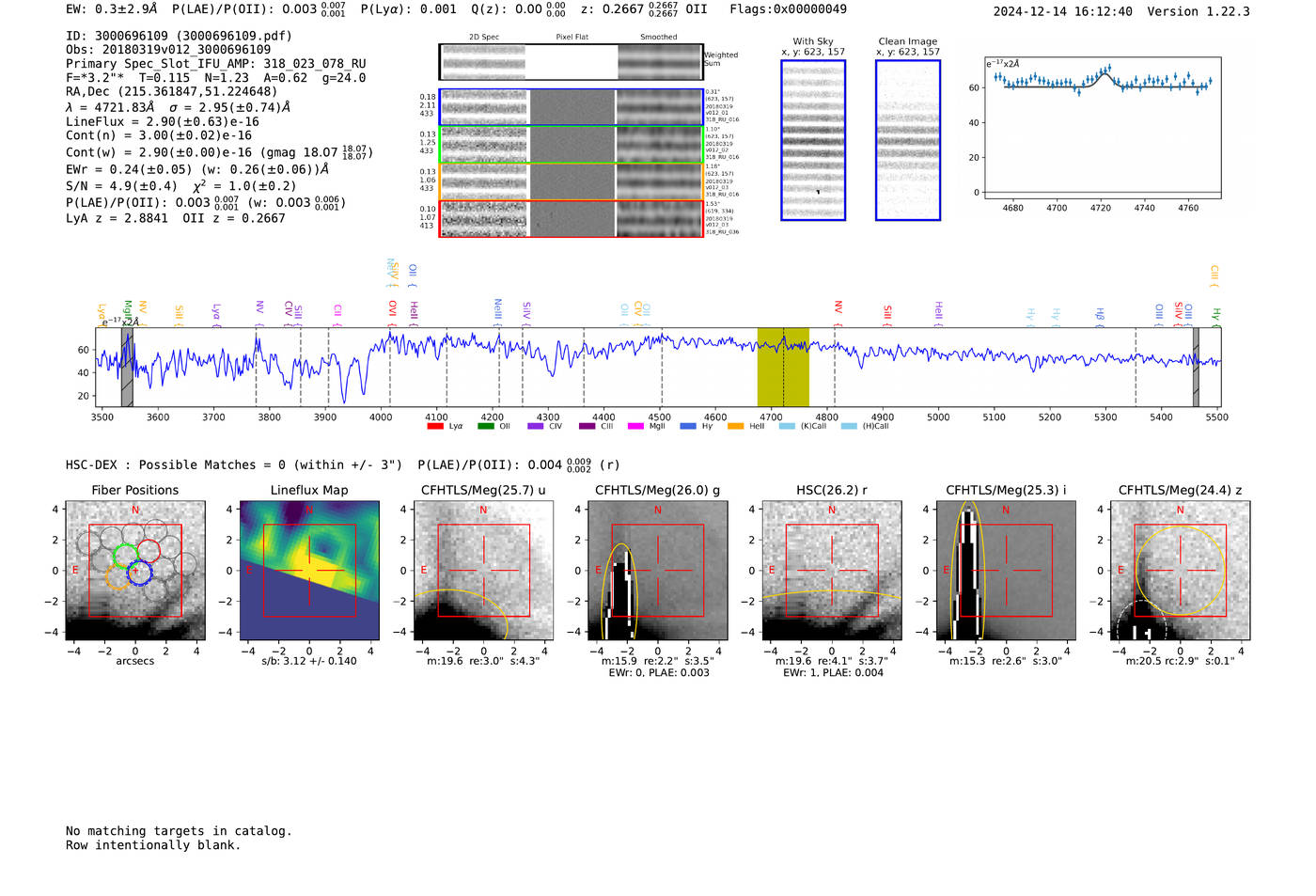Click the red Lyα legend swatch
The width and height of the screenshot is (1316, 896).
point(435,426)
